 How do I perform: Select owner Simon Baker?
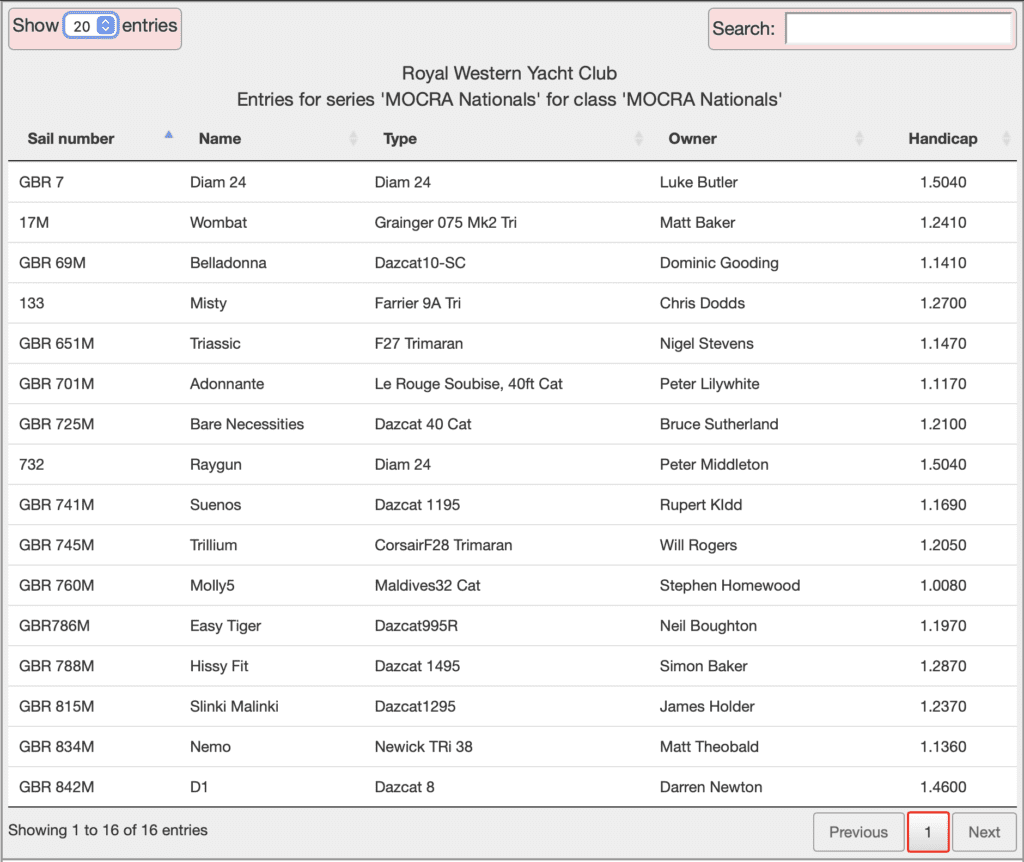pos(703,666)
